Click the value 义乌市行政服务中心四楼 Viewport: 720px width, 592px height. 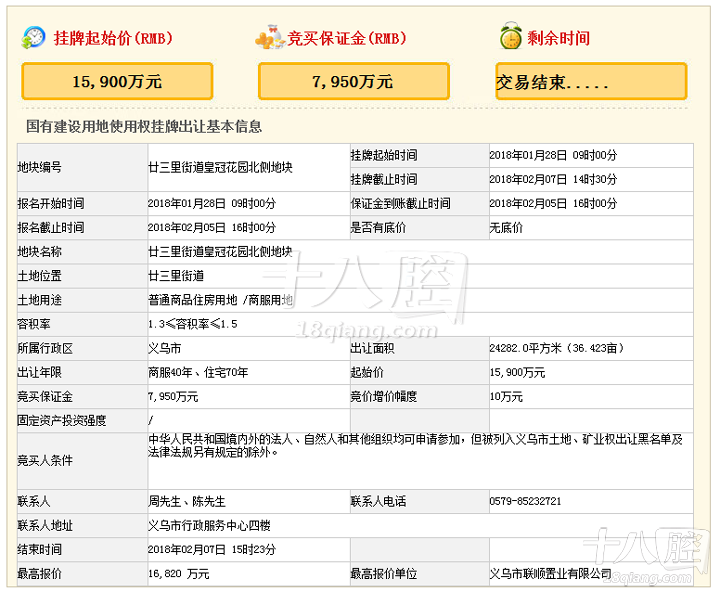(209, 526)
